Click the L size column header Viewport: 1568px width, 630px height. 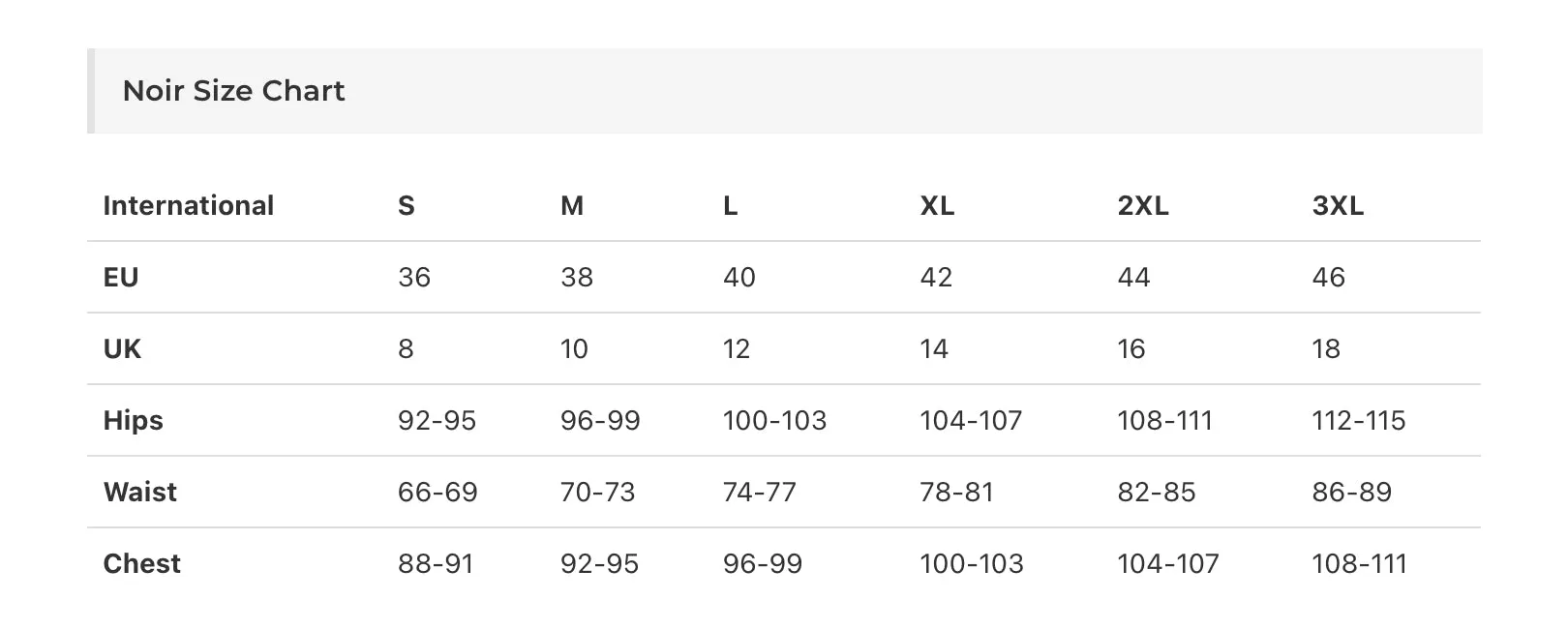point(731,205)
